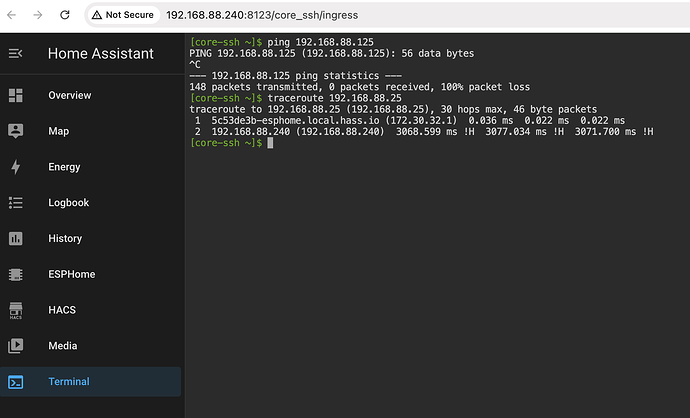The image size is (690, 418).
Task: Click the '3068.599 ms !H' hop line
Action: click(424, 132)
